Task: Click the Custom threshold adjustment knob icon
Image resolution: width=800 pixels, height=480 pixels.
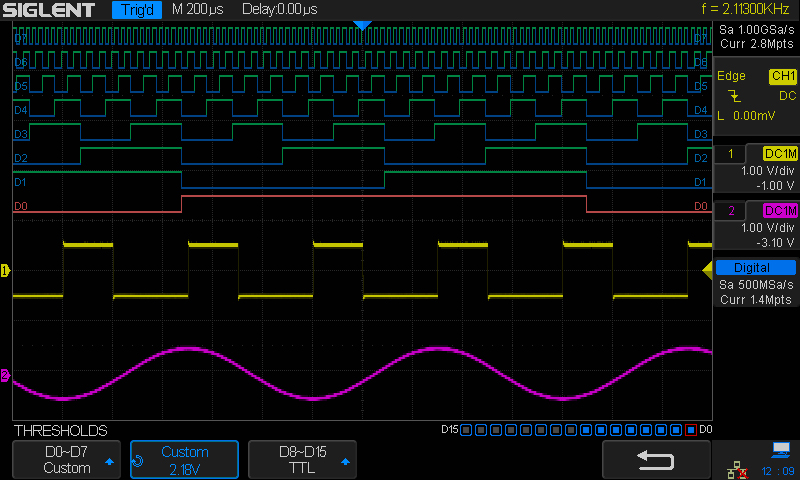Action: pyautogui.click(x=138, y=461)
